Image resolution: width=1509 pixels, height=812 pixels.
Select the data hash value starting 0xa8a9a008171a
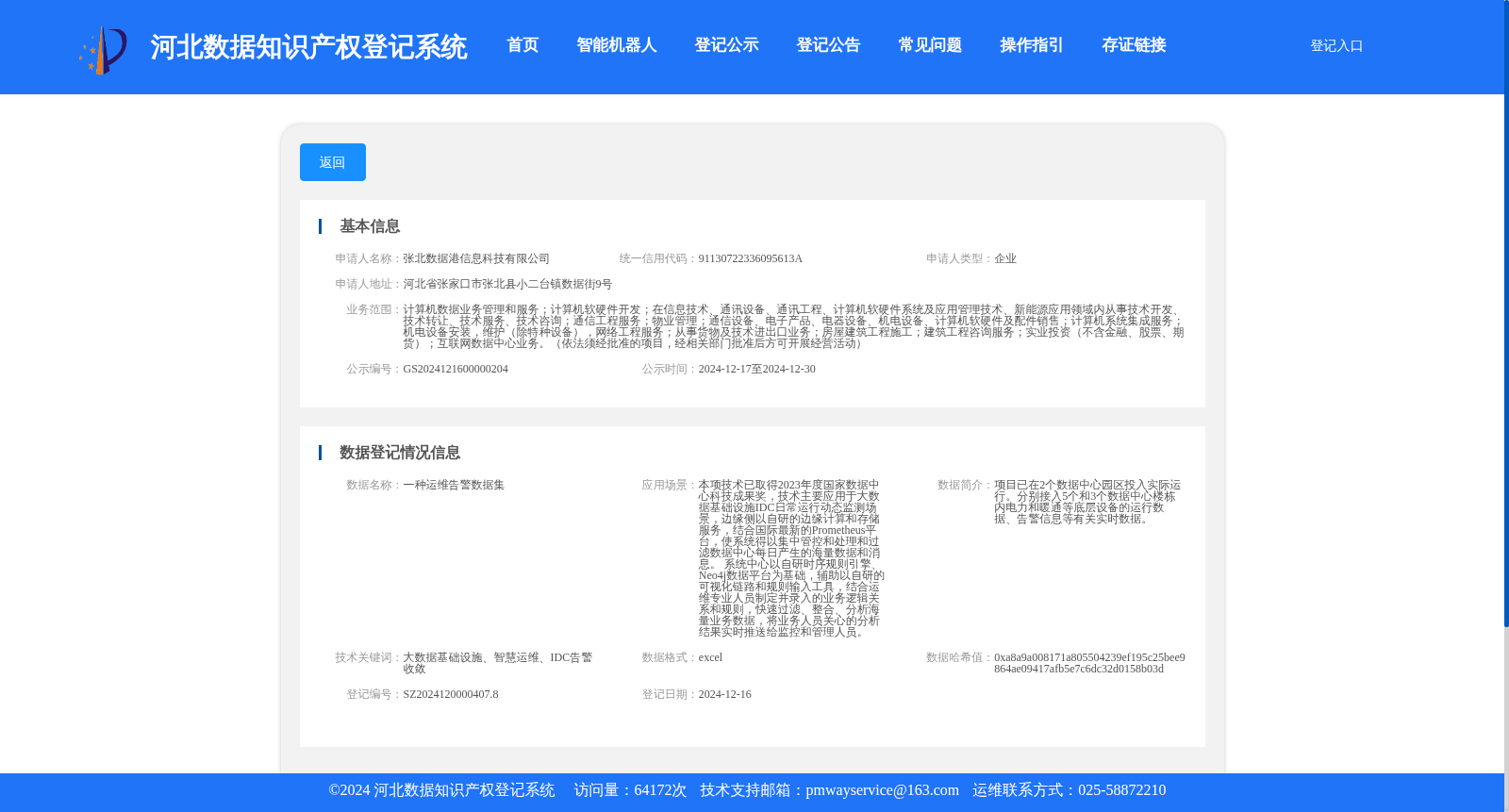pyautogui.click(x=1089, y=663)
